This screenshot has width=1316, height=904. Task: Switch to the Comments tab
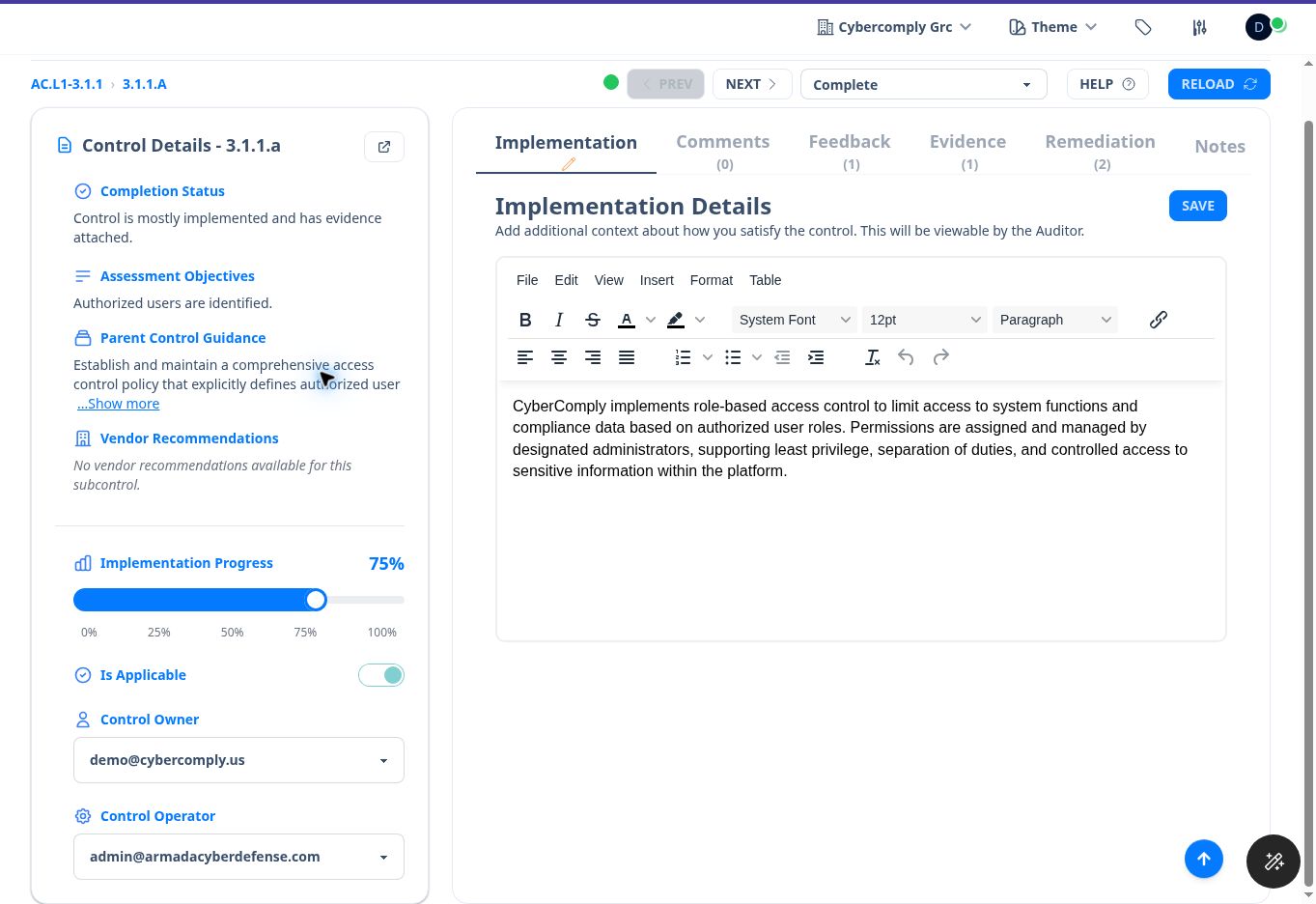(723, 151)
